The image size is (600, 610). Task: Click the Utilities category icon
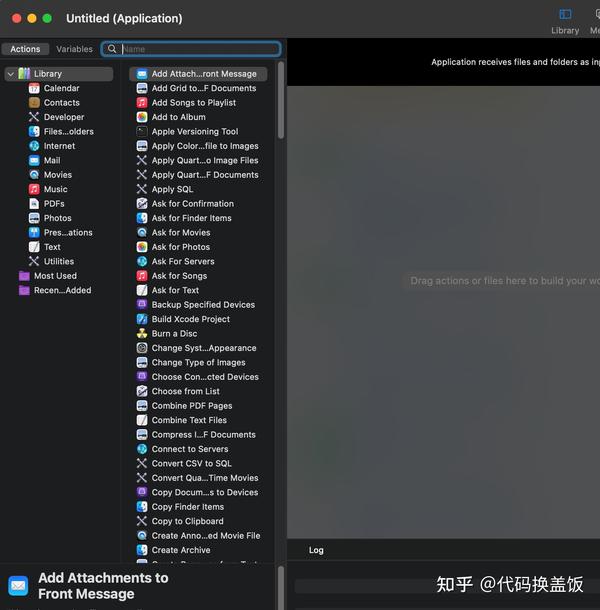coord(34,261)
